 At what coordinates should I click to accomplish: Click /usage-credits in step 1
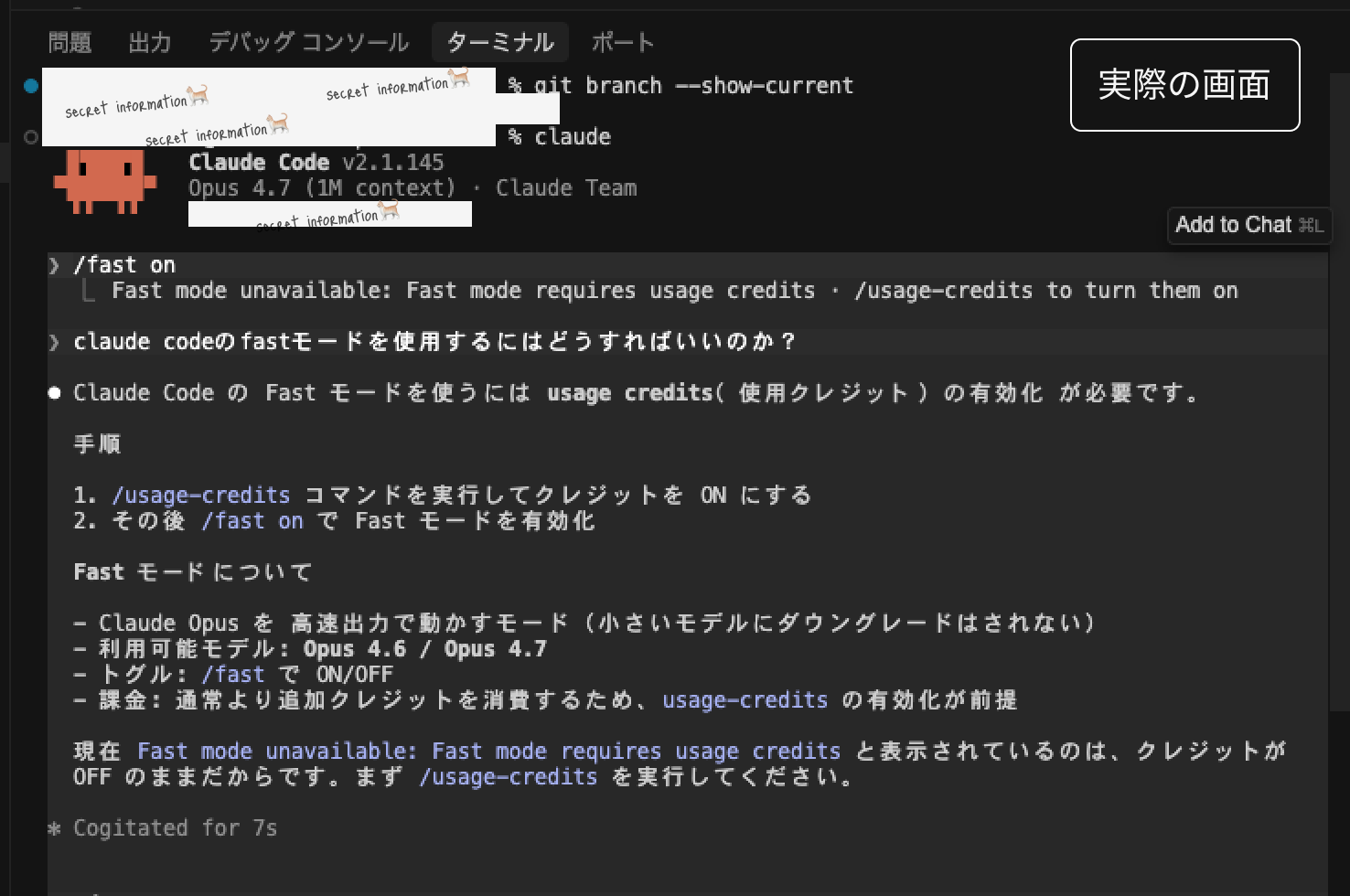[201, 496]
